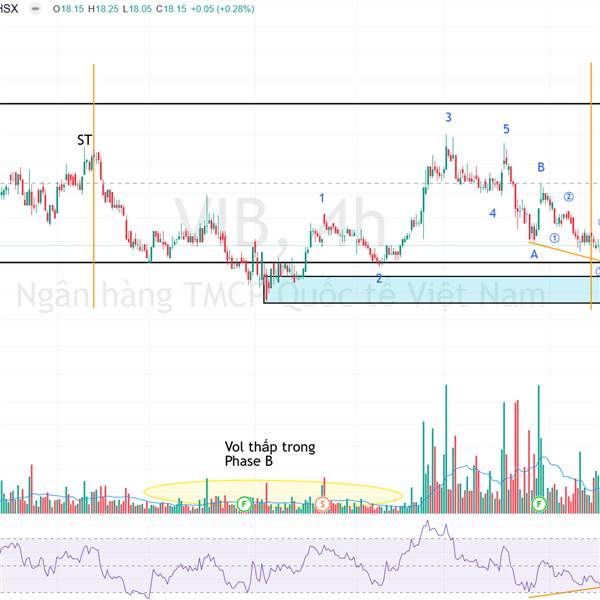
Task: Select the blue letter A wave label
Action: [x=534, y=254]
